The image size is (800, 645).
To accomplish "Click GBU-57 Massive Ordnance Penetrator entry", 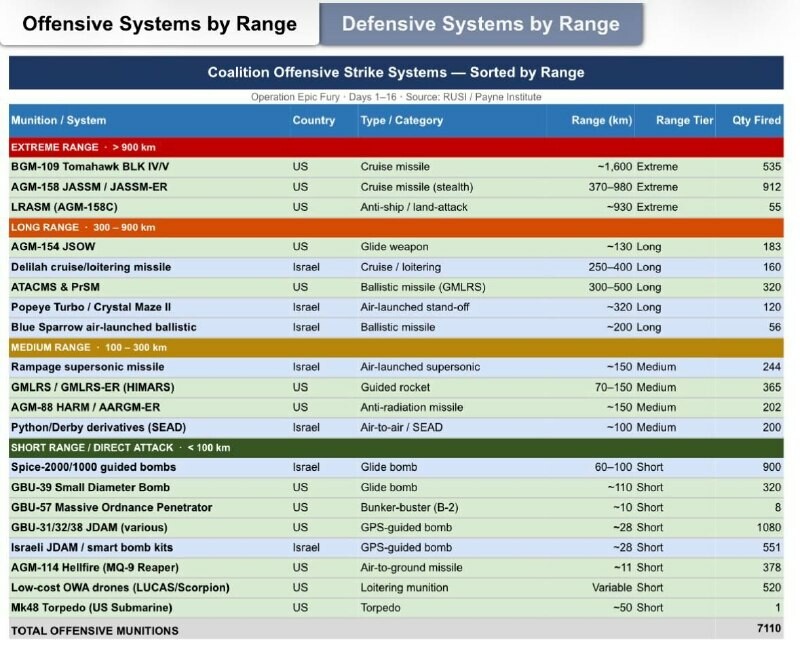I will pyautogui.click(x=111, y=507).
